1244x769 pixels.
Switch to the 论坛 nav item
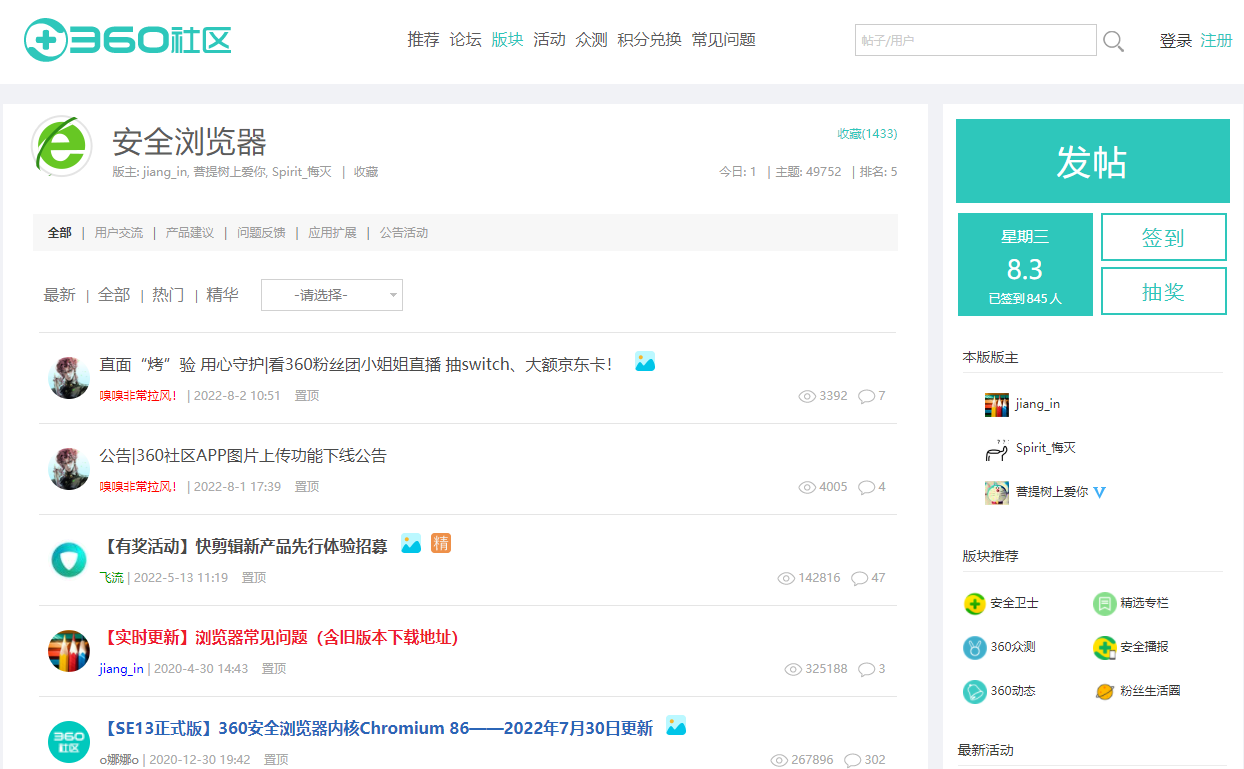[465, 40]
